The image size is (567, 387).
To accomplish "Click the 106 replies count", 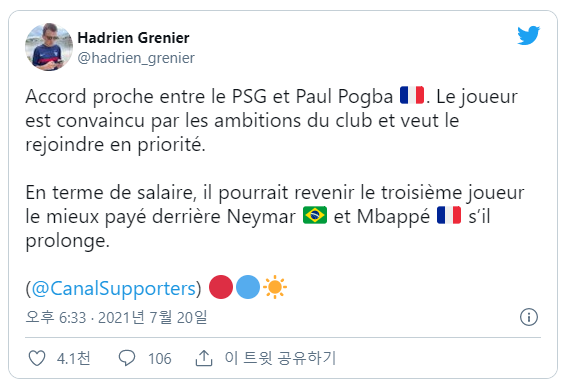I will tap(159, 358).
